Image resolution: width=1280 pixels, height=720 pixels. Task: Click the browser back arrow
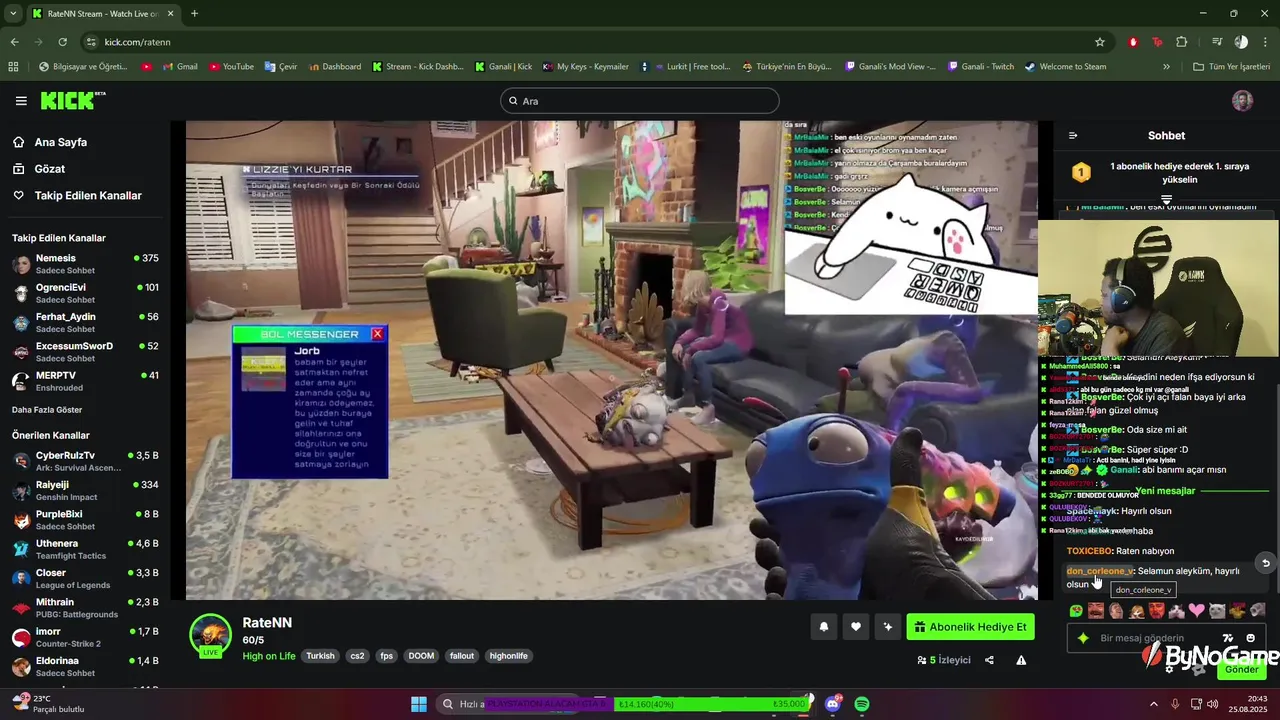(x=14, y=42)
